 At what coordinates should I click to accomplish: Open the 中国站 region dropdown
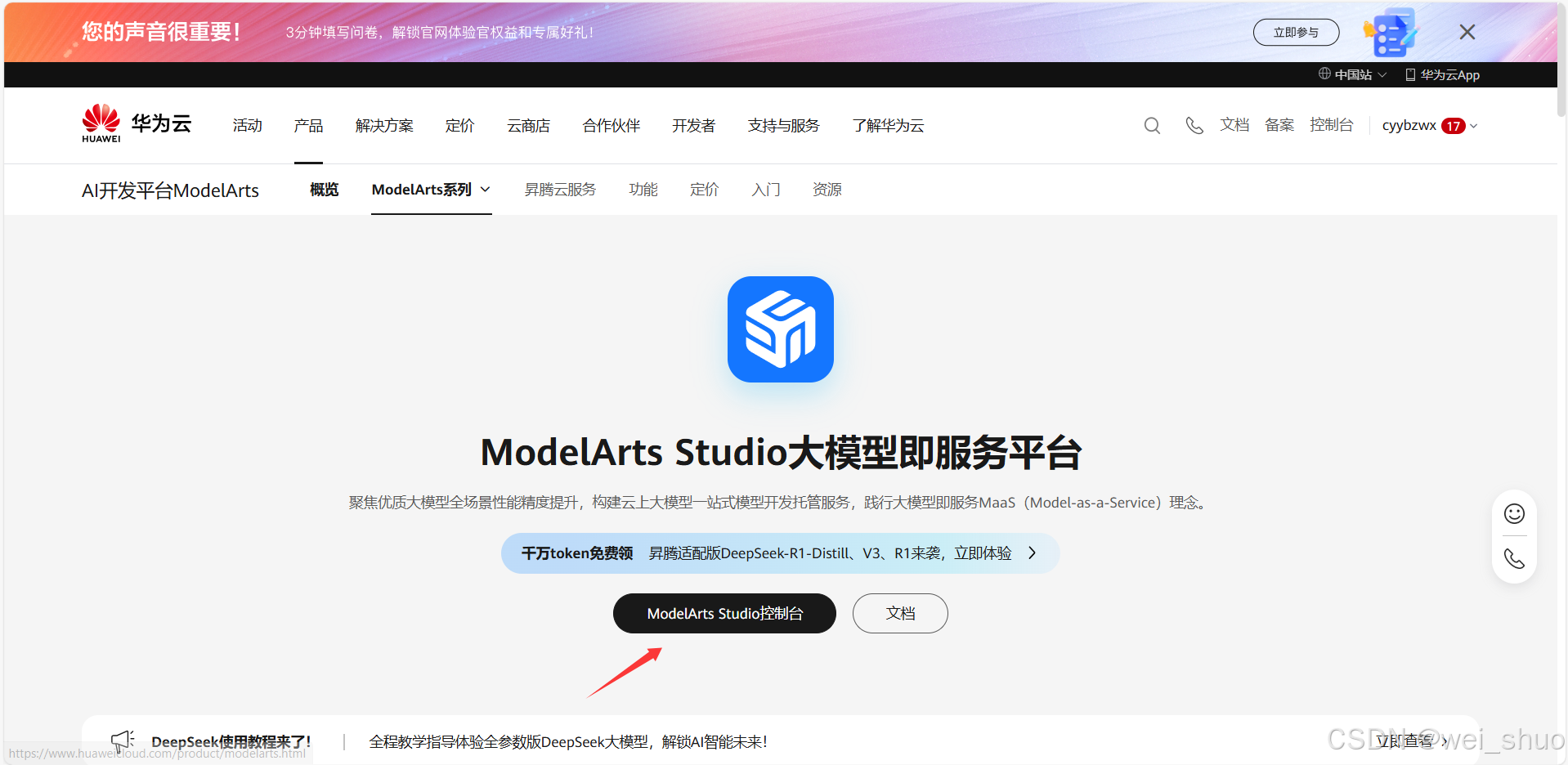click(x=1353, y=74)
